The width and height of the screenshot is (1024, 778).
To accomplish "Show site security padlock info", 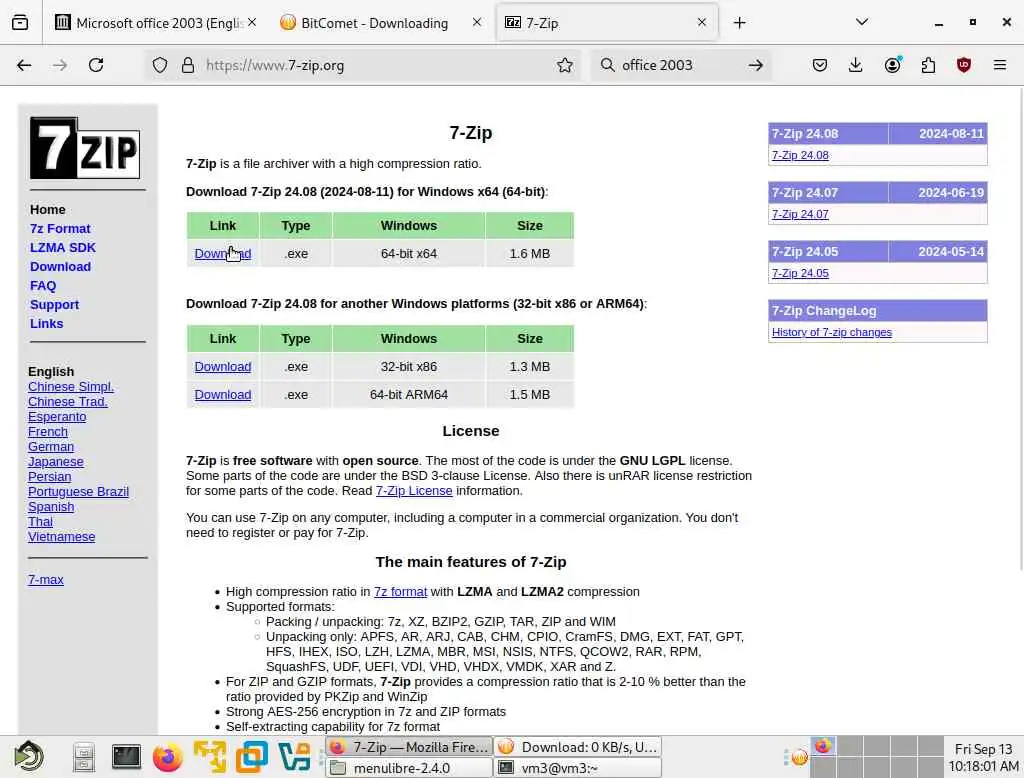I will [188, 65].
